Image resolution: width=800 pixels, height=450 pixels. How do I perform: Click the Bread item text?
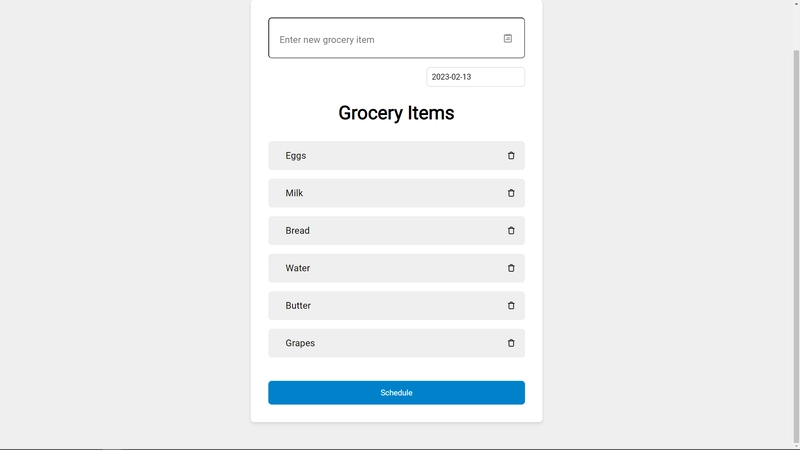[297, 231]
